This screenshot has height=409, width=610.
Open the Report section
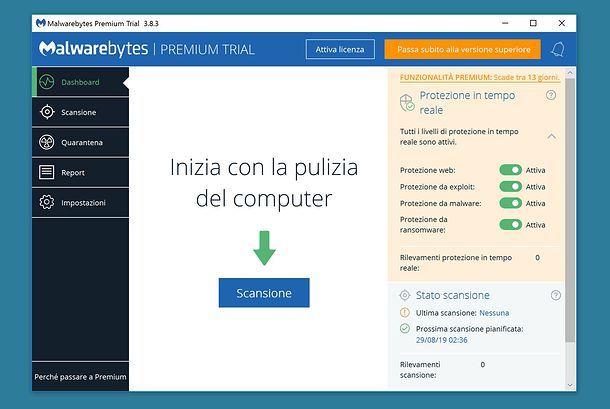81,172
